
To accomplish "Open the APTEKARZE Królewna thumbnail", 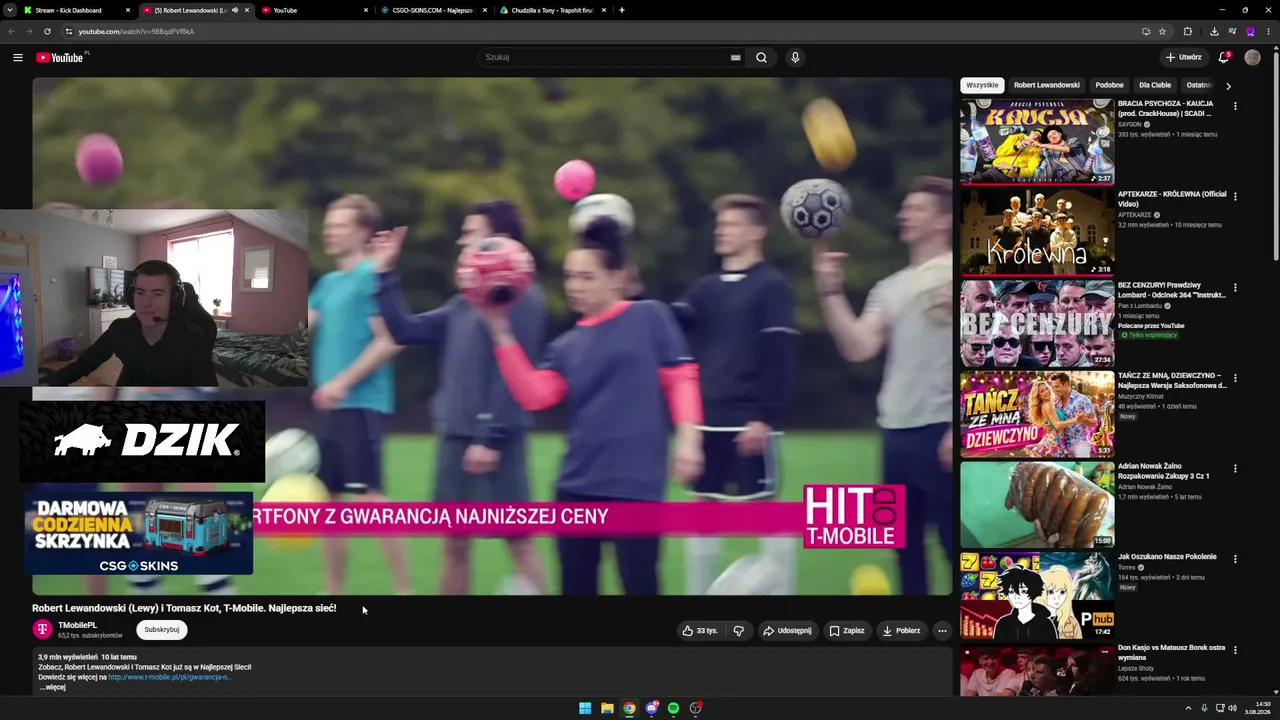I will (1037, 232).
